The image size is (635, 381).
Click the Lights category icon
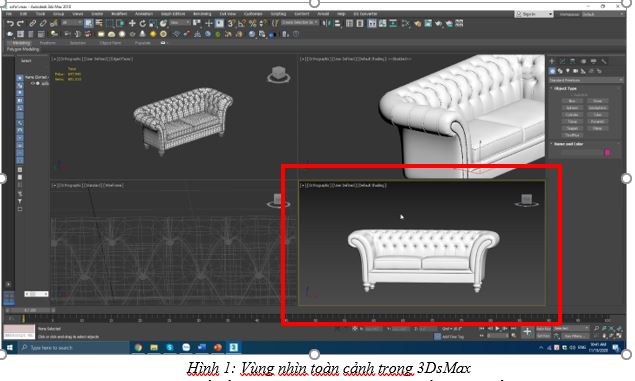coord(568,71)
